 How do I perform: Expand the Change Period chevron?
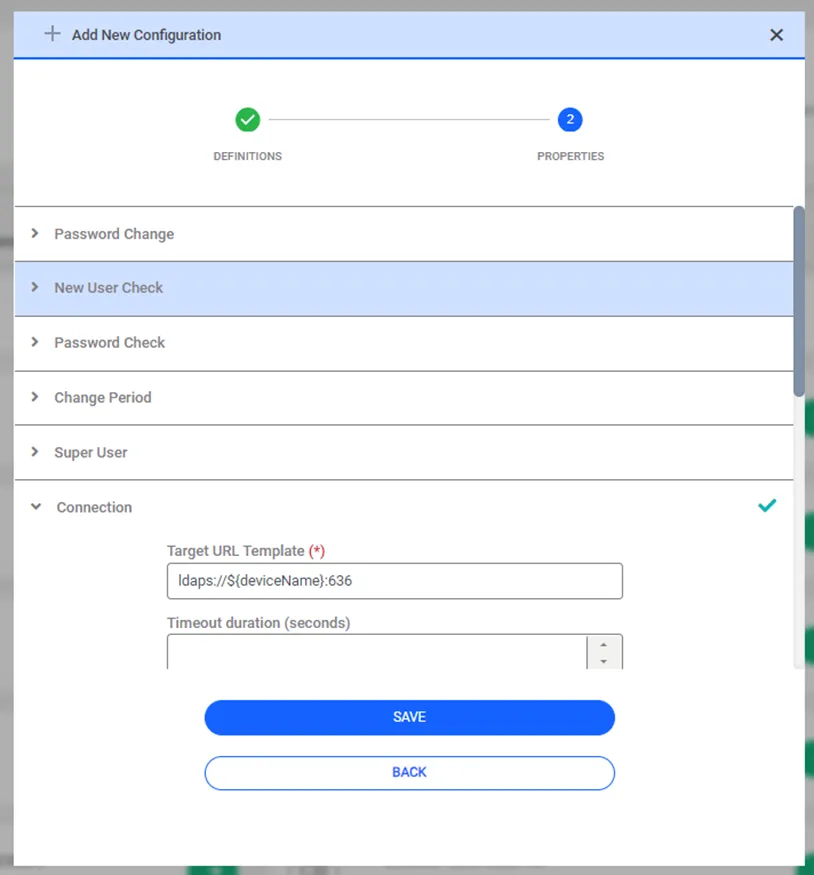(35, 397)
